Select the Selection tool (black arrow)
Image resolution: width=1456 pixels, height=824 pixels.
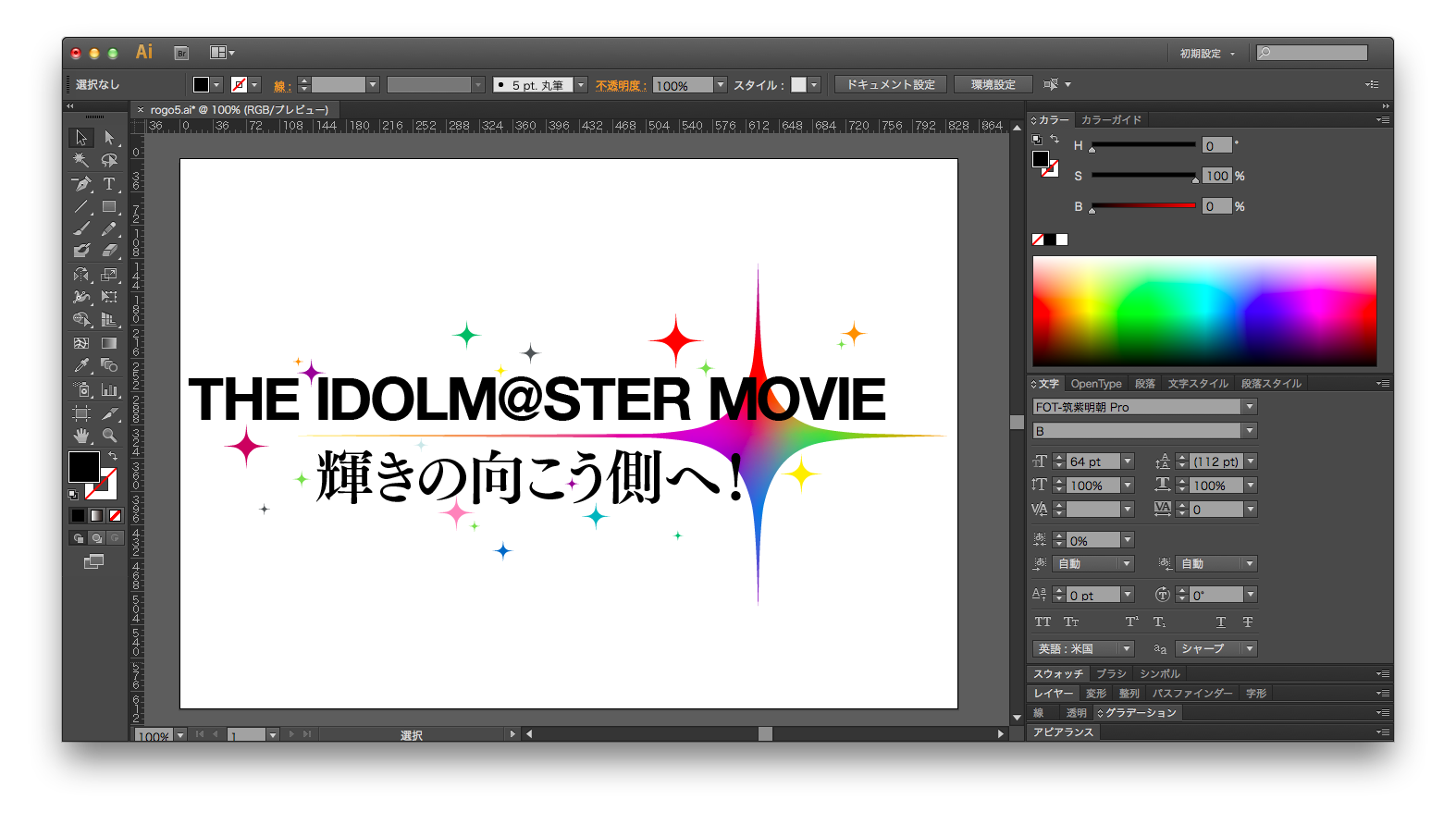[81, 138]
